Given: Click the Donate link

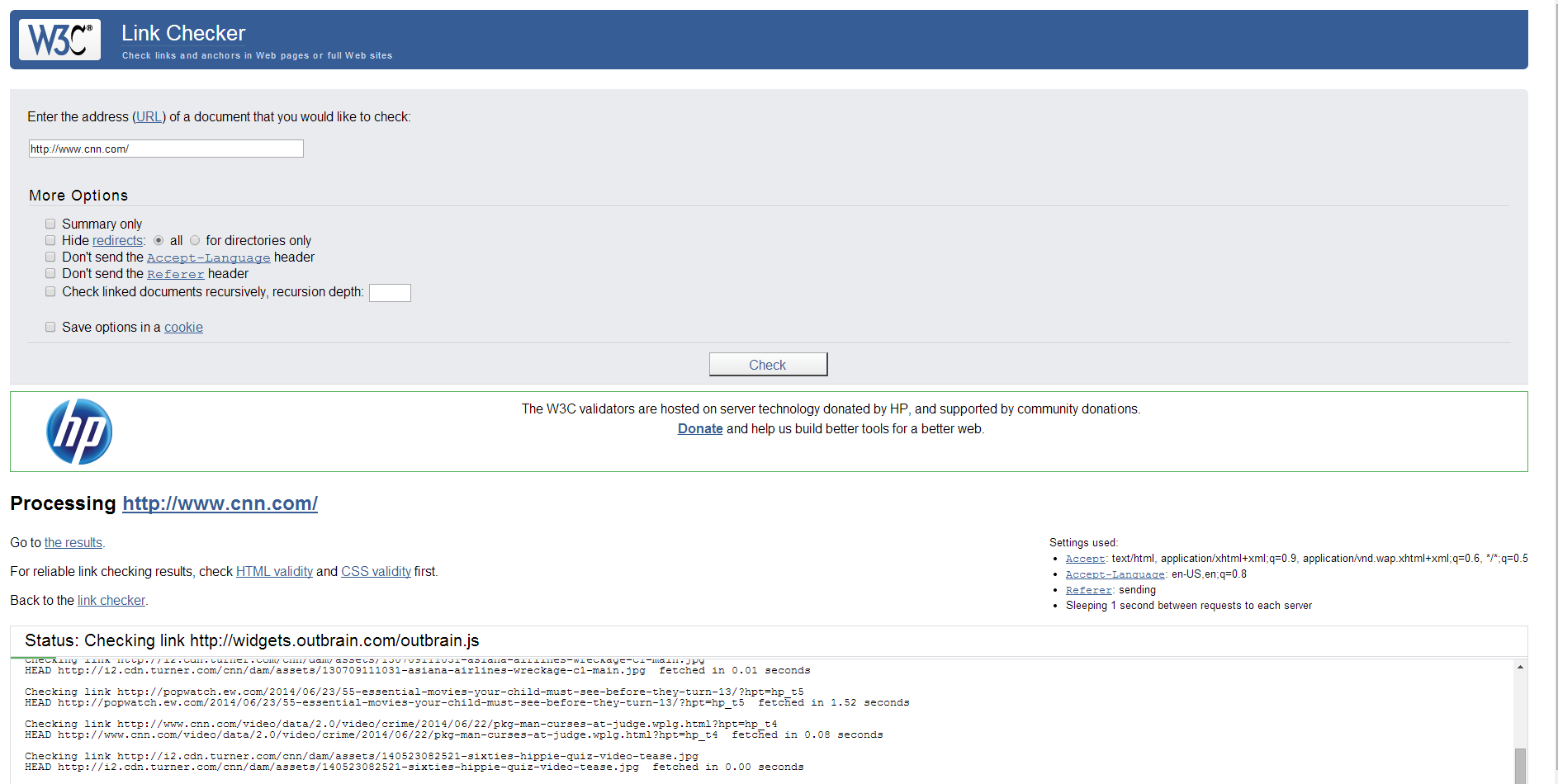Looking at the screenshot, I should point(700,429).
